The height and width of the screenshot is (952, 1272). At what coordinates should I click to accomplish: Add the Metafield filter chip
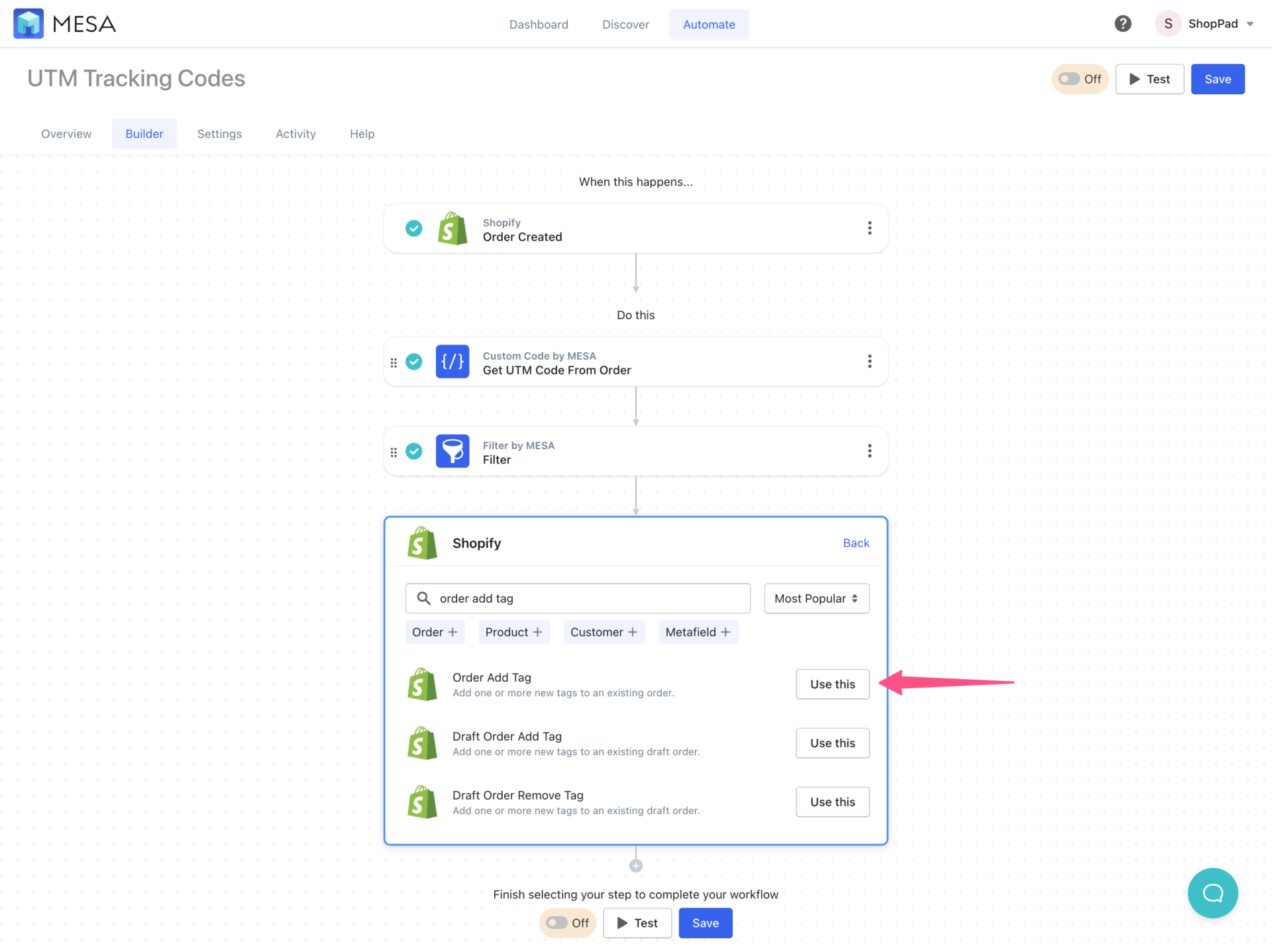point(698,632)
